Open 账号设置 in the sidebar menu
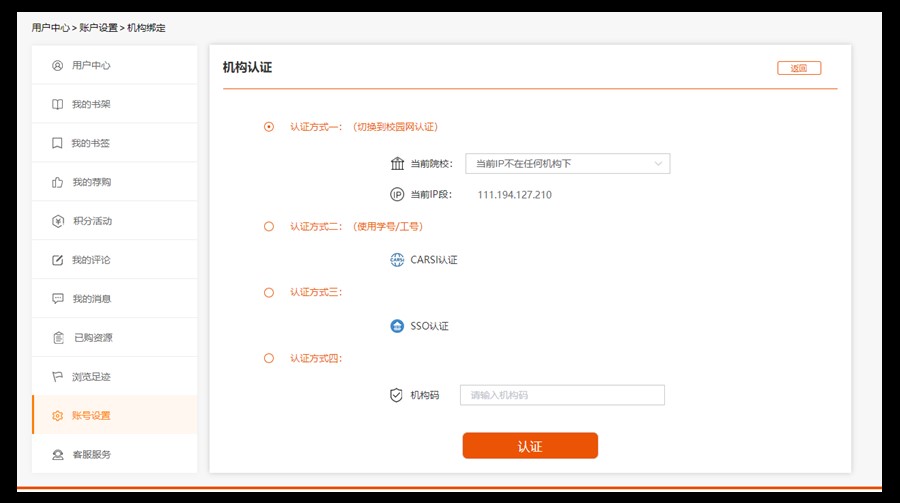This screenshot has width=900, height=503. [x=90, y=415]
